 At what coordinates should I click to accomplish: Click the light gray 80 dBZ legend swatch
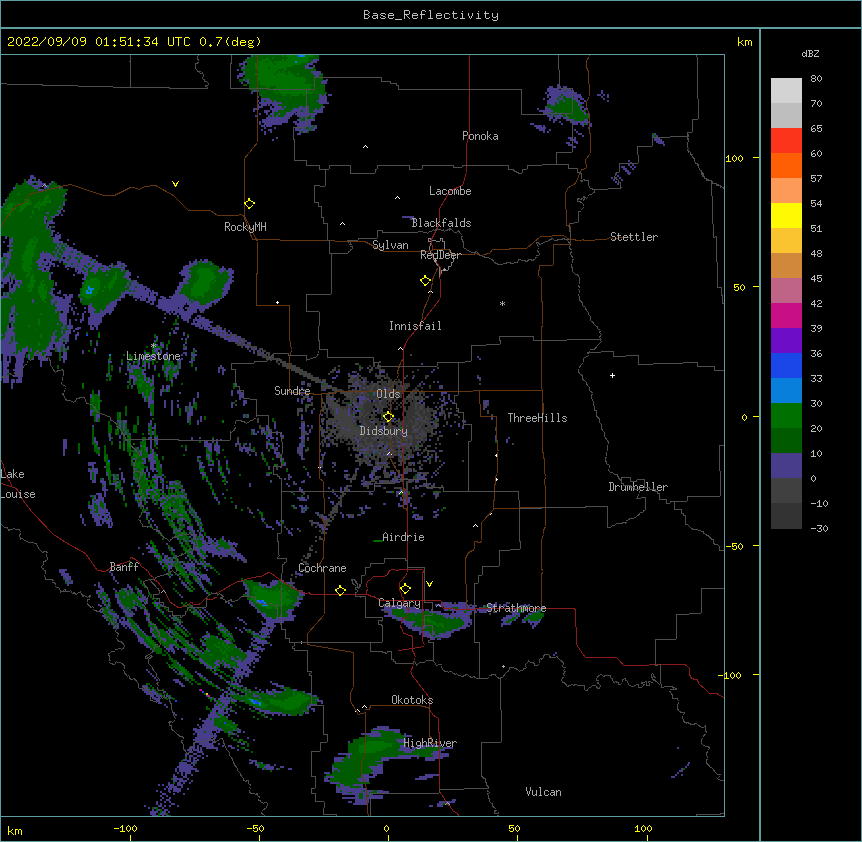point(786,90)
